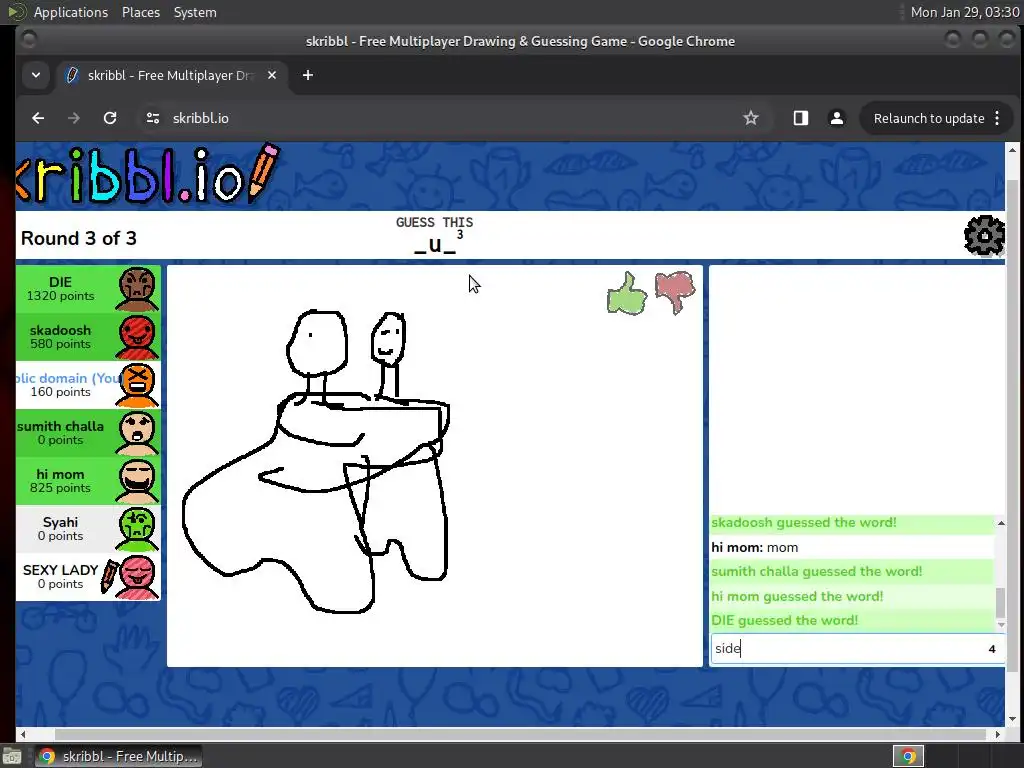Viewport: 1024px width, 768px height.
Task: Click the 'hi mom: mom' chat message
Action: [x=852, y=547]
